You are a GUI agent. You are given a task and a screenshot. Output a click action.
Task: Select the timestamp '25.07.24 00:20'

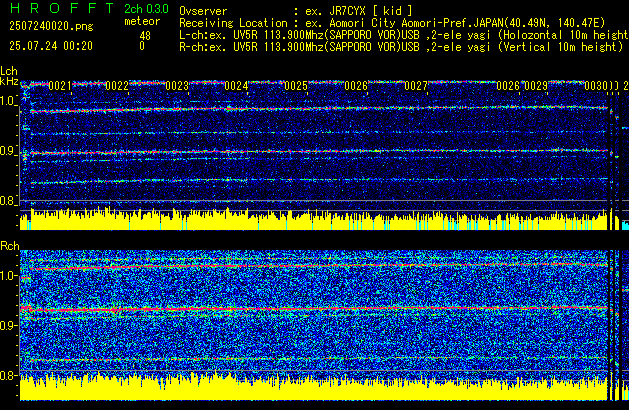tap(51, 46)
